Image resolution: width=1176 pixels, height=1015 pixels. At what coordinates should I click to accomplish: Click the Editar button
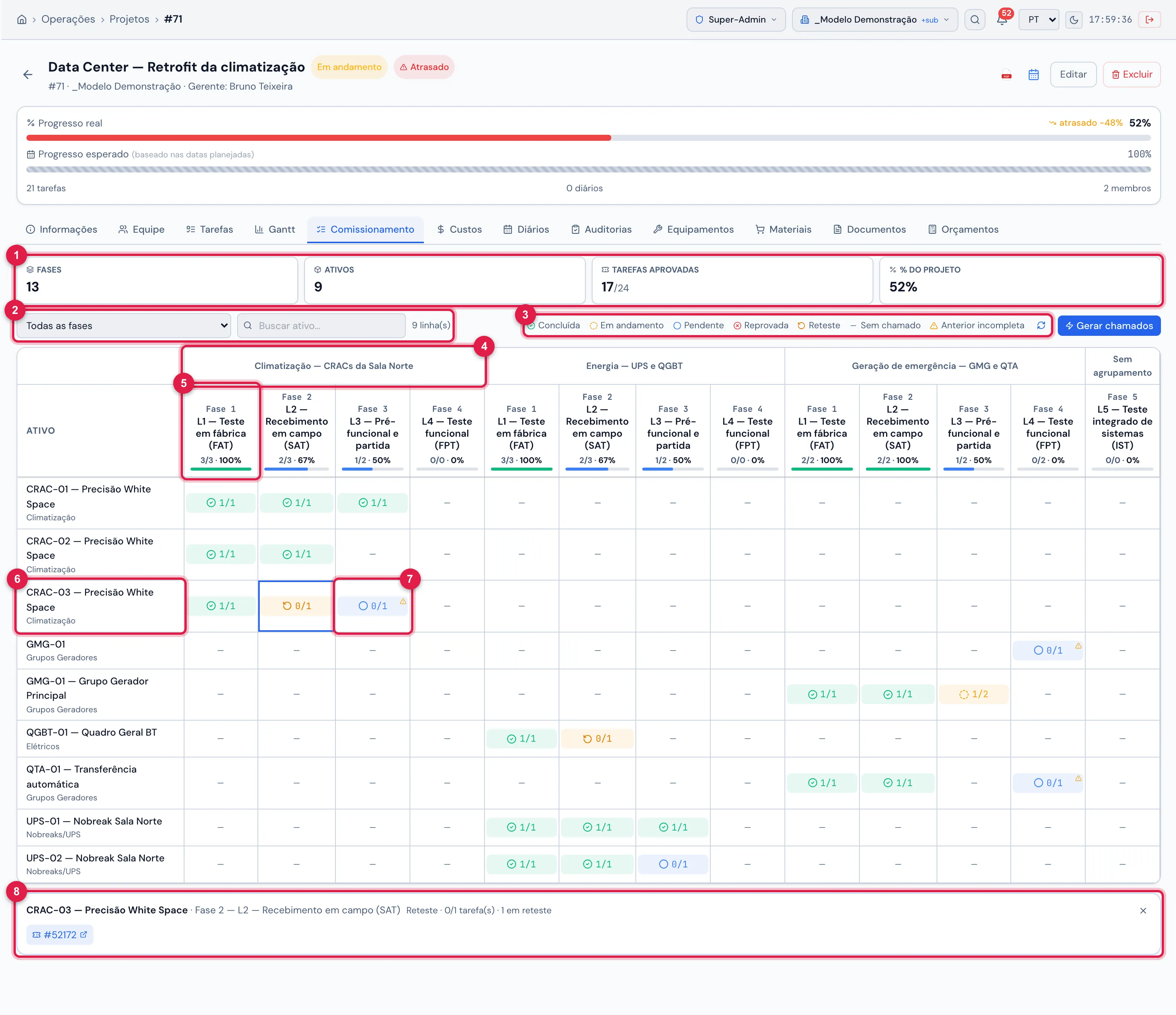pos(1073,75)
